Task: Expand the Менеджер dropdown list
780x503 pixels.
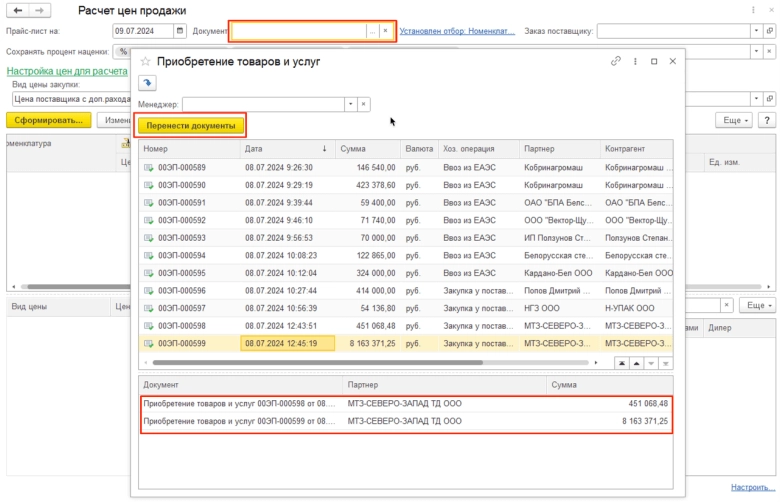Action: click(350, 103)
